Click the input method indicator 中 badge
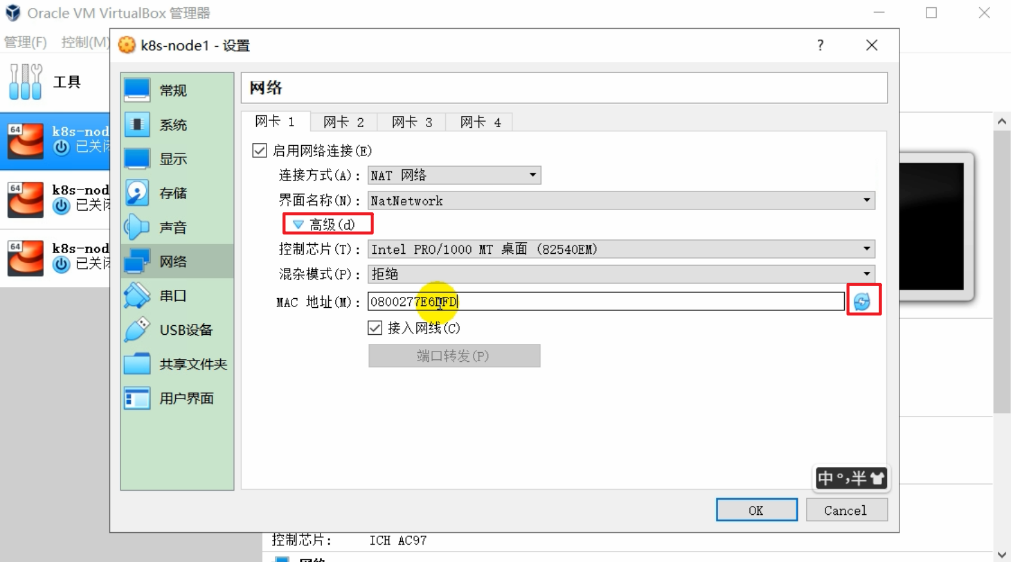 (851, 478)
